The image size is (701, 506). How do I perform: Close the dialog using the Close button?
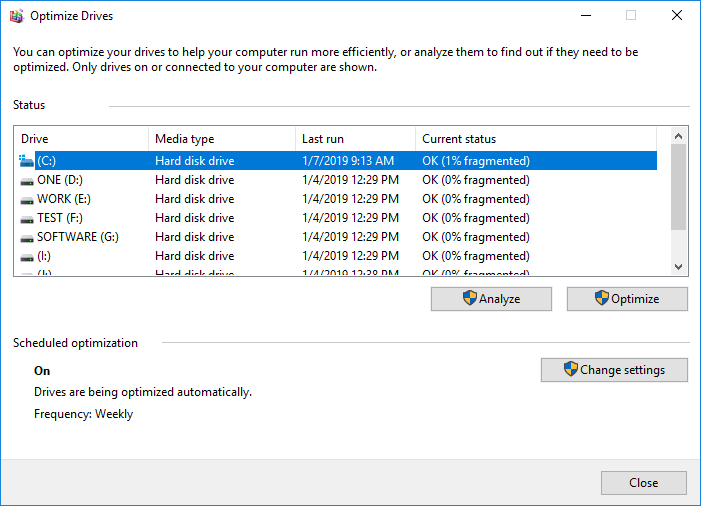643,483
